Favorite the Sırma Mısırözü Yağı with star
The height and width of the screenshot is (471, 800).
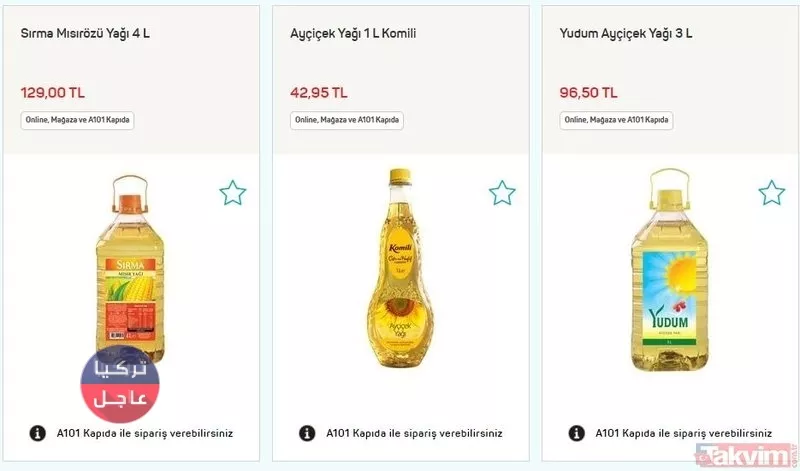(232, 193)
